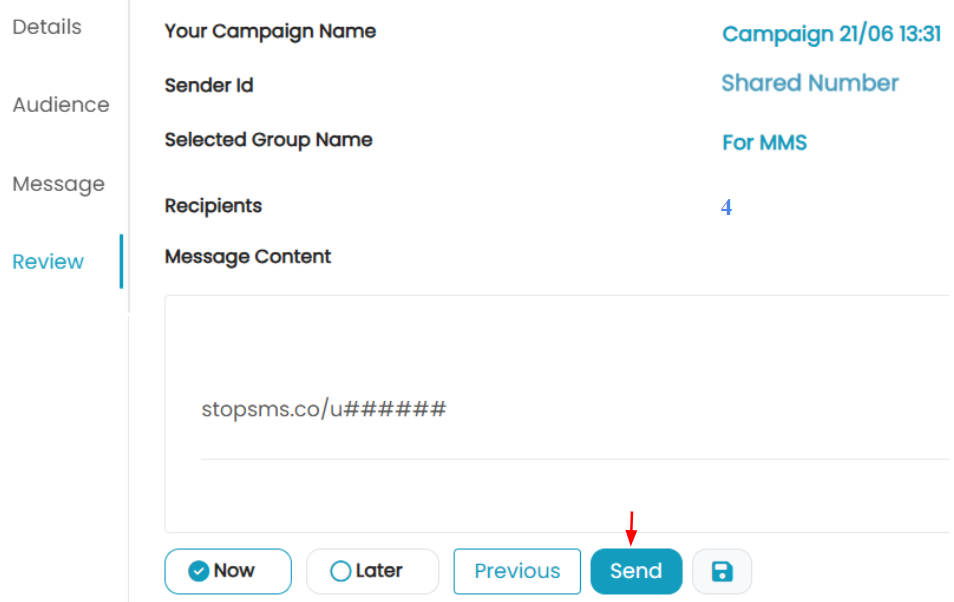
Task: Click the Message Content label
Action: 248,257
